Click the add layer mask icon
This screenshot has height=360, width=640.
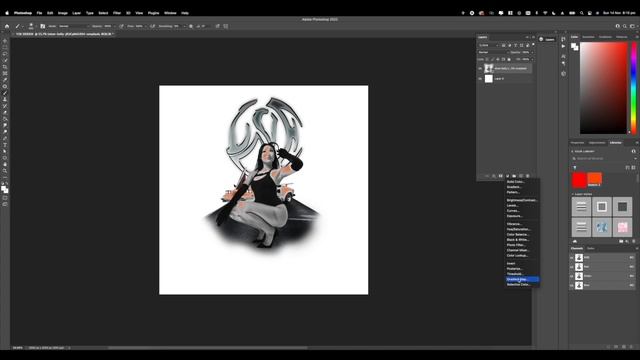(500, 176)
